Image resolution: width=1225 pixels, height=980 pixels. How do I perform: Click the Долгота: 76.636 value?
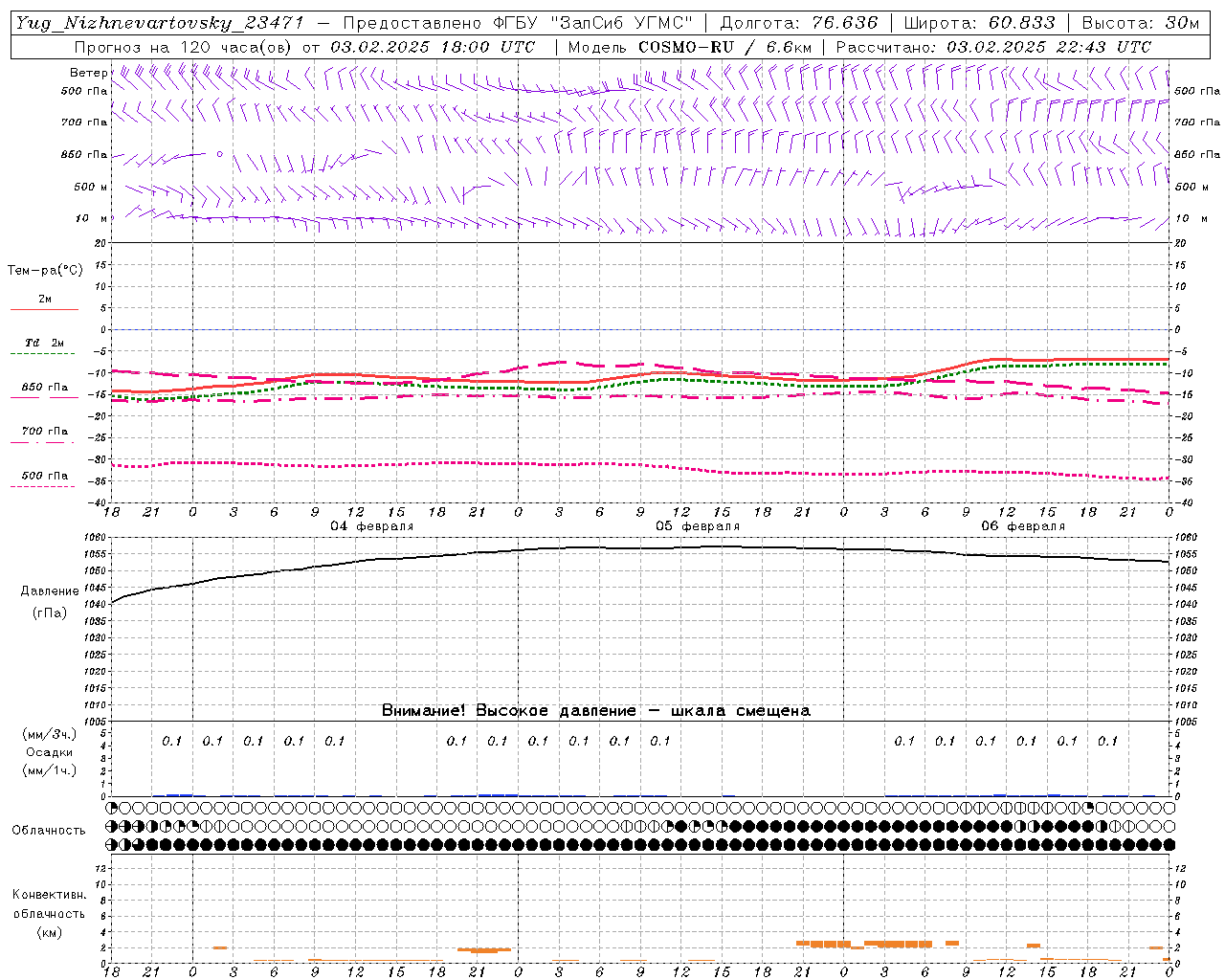798,23
